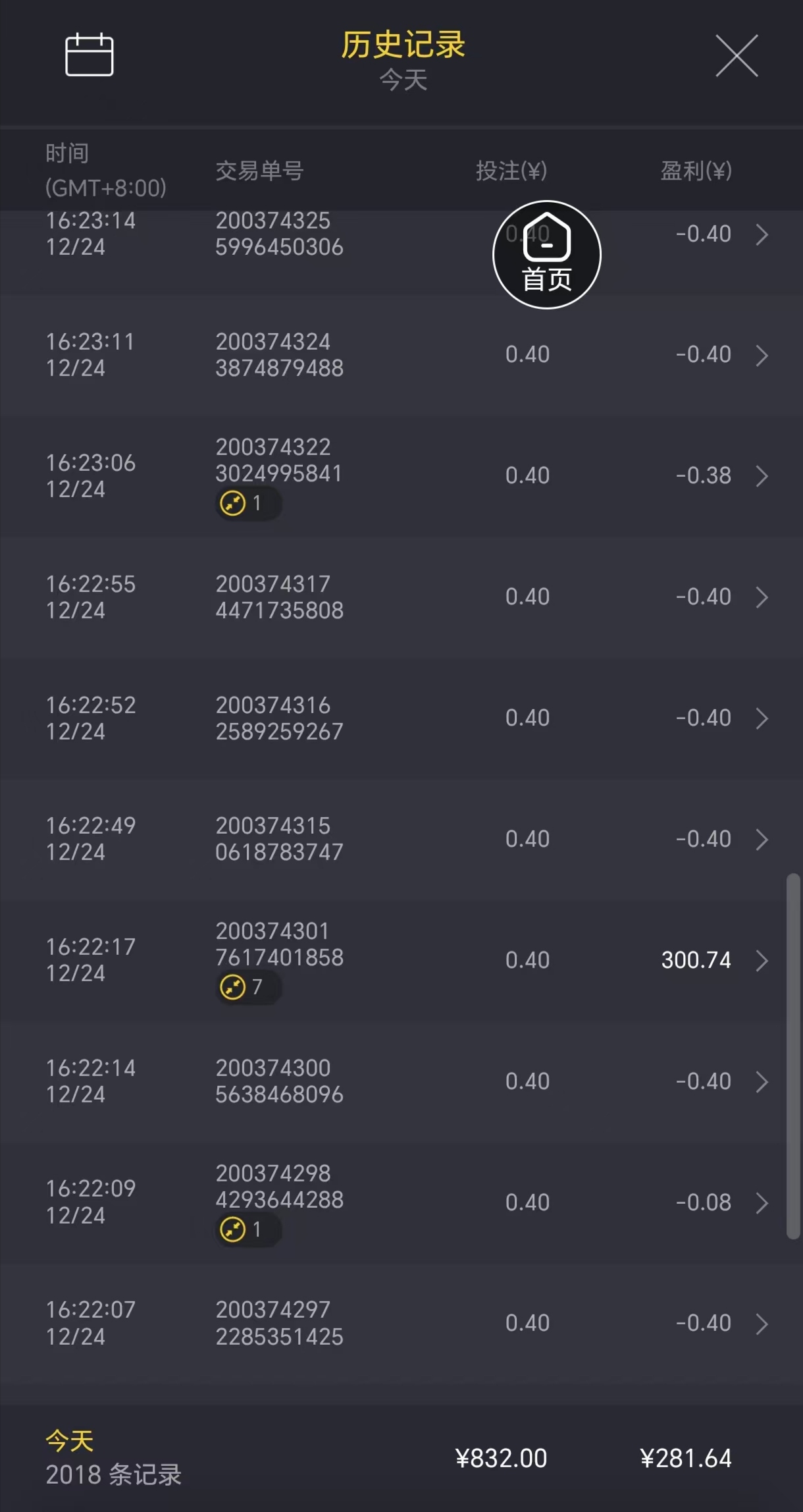Expand details for the 16:23:14 record
The height and width of the screenshot is (1512, 803).
click(762, 234)
